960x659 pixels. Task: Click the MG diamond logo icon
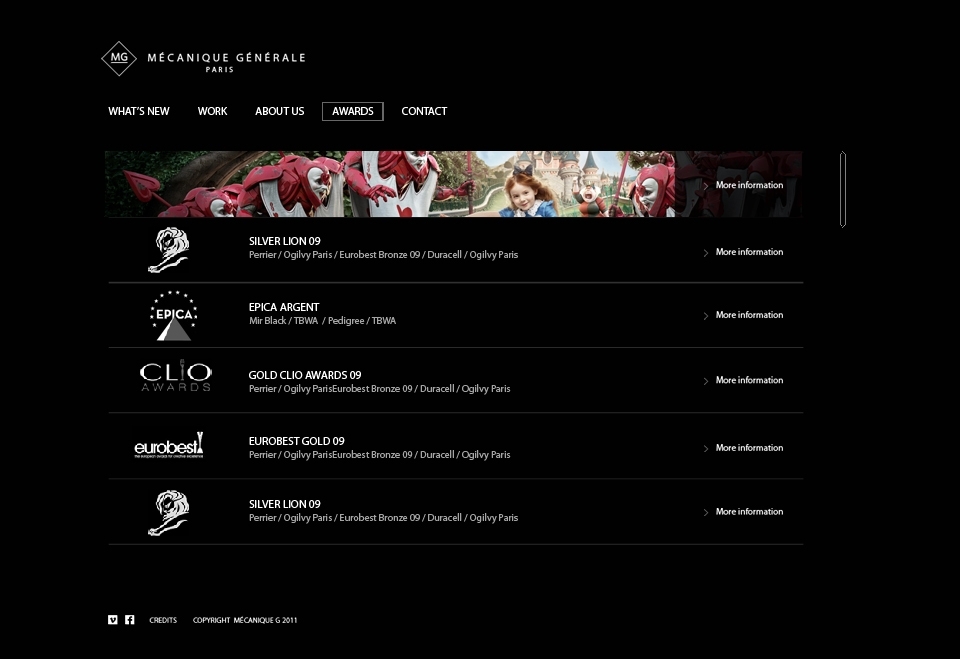point(119,59)
